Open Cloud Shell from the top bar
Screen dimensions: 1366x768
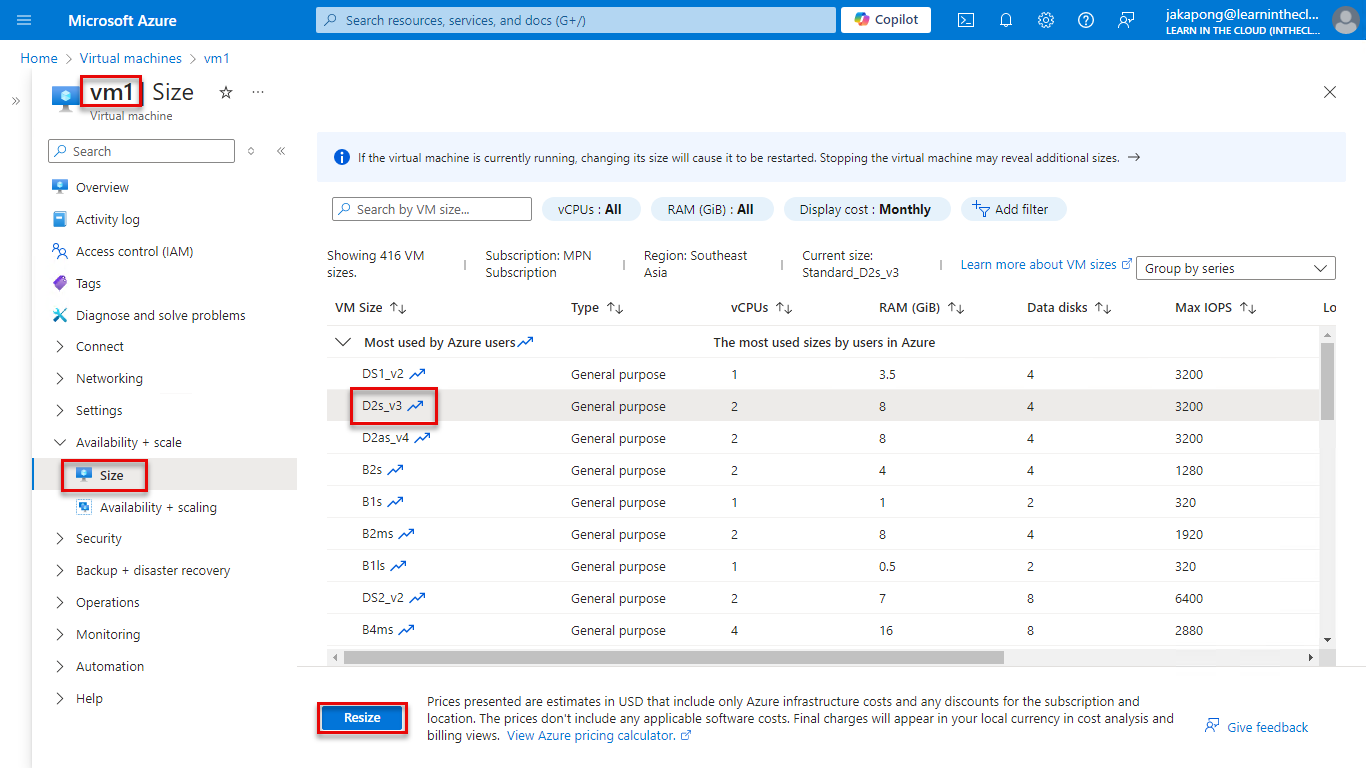pos(966,20)
